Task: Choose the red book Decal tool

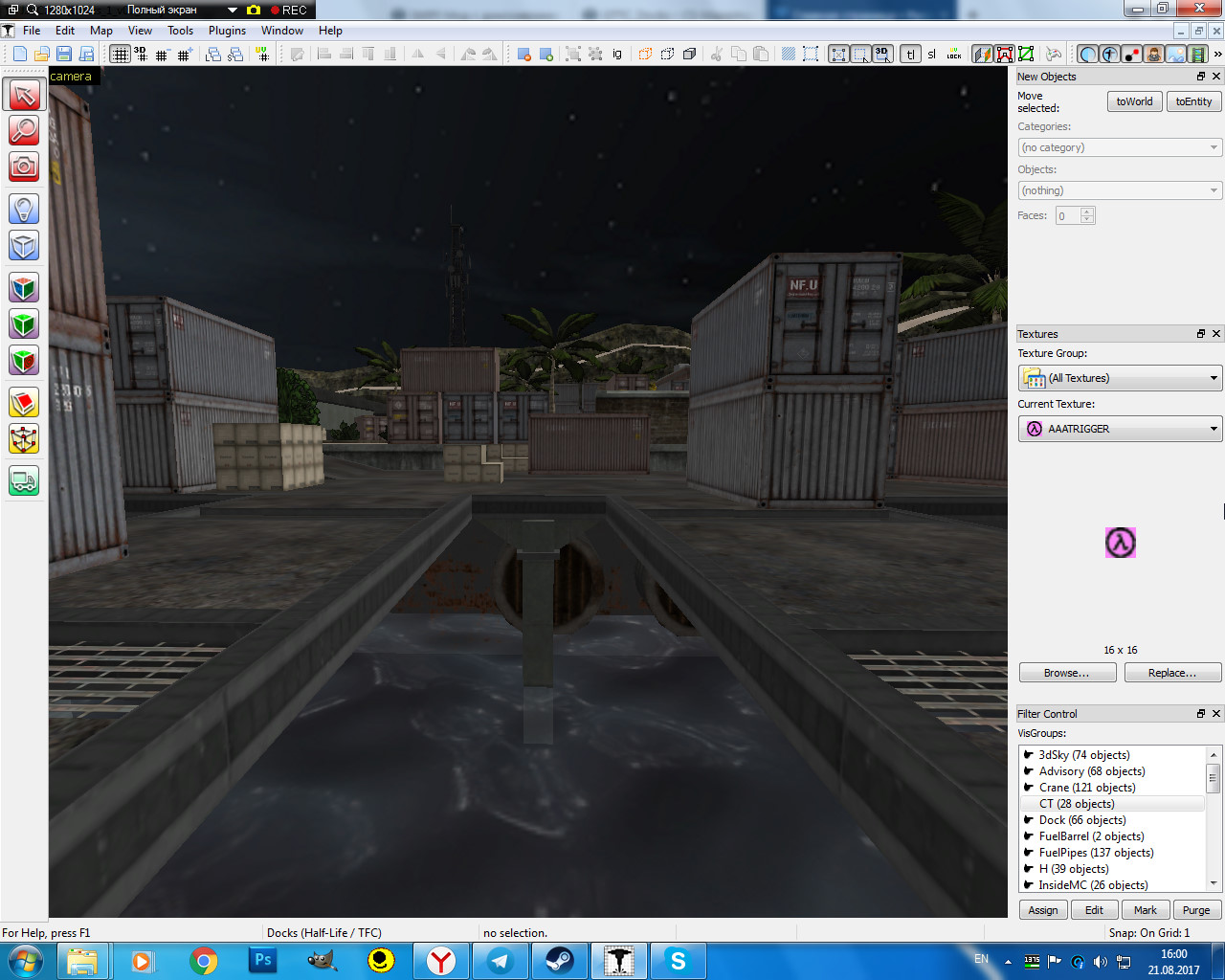Action: tap(24, 402)
